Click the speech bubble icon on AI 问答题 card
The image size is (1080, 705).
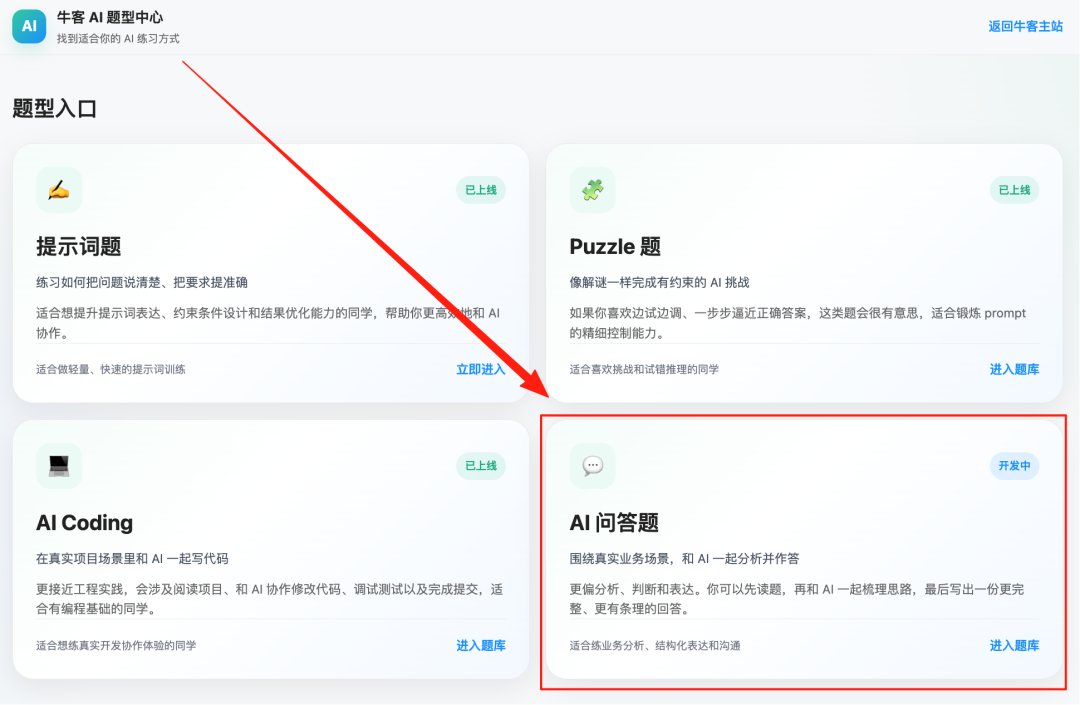tap(592, 466)
